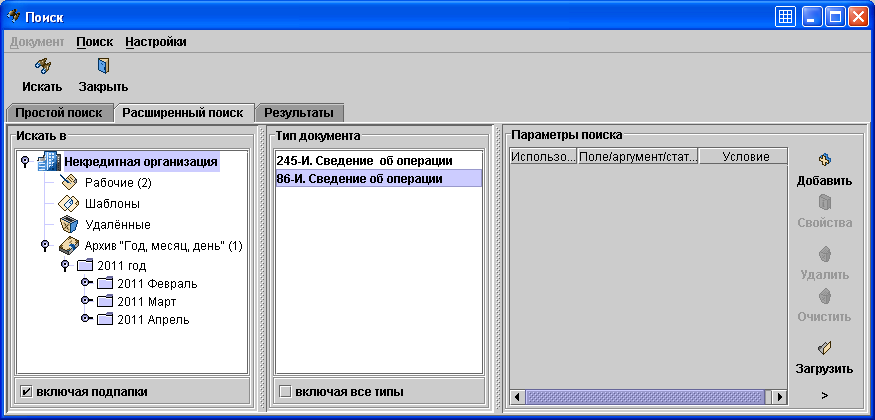
Task: Click the scrollbar left arrow in Параметры поиска
Action: (517, 397)
